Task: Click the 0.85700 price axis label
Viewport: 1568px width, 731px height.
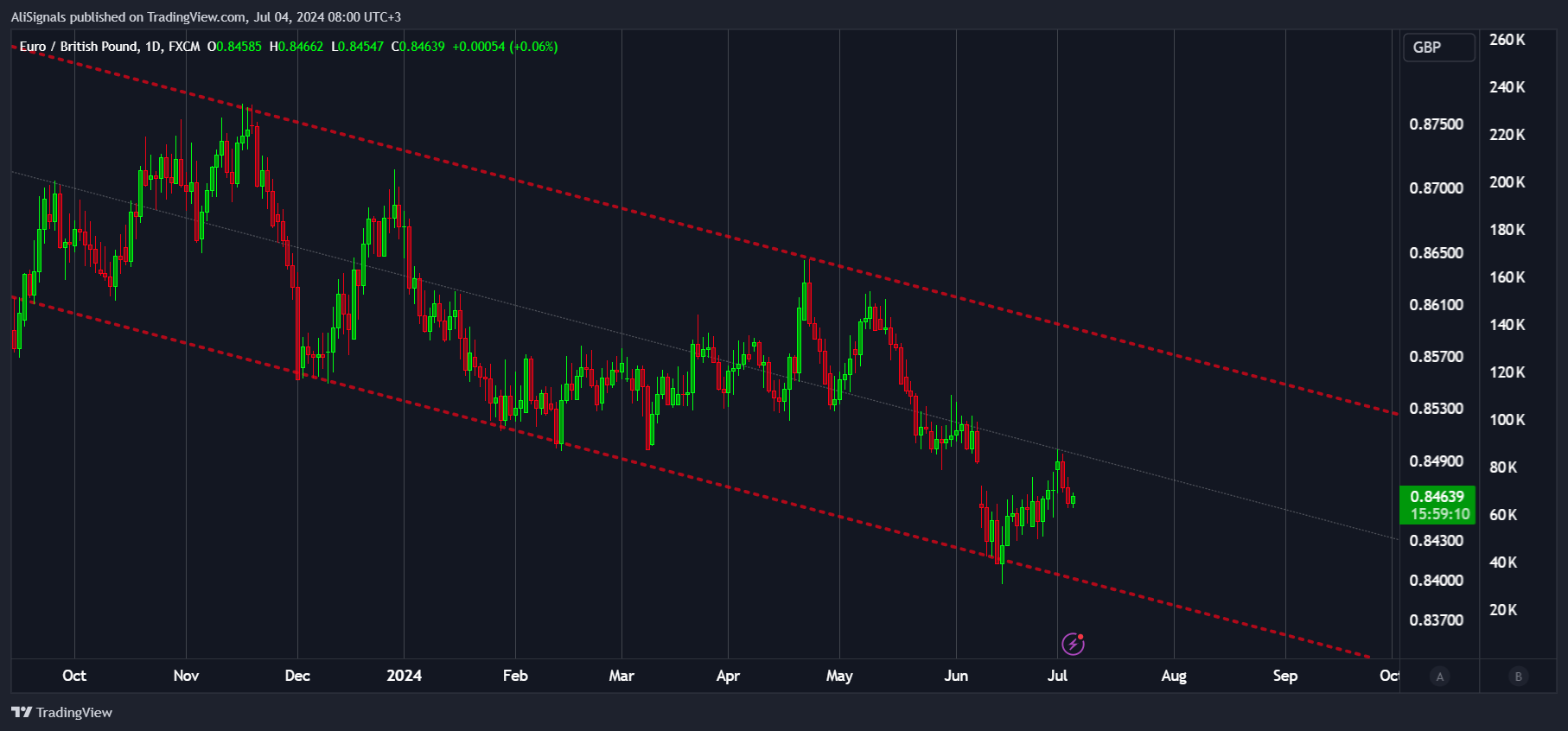Action: 1437,357
